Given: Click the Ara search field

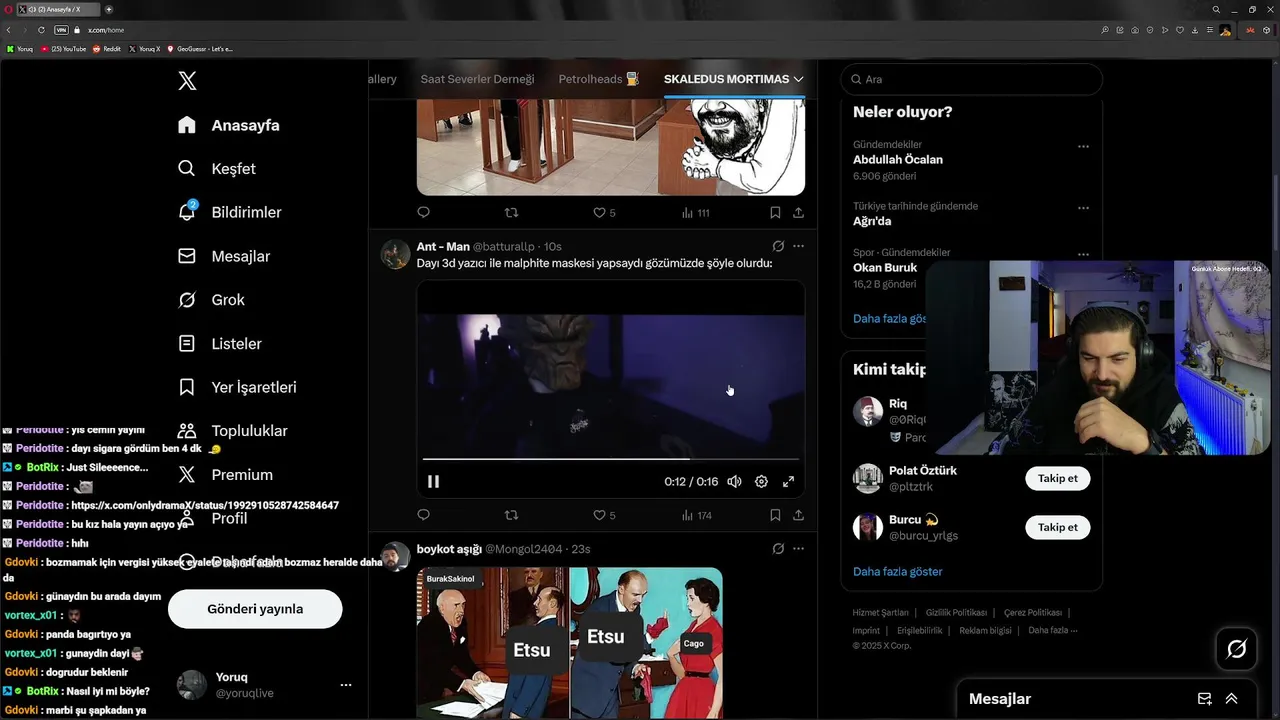Looking at the screenshot, I should point(972,79).
